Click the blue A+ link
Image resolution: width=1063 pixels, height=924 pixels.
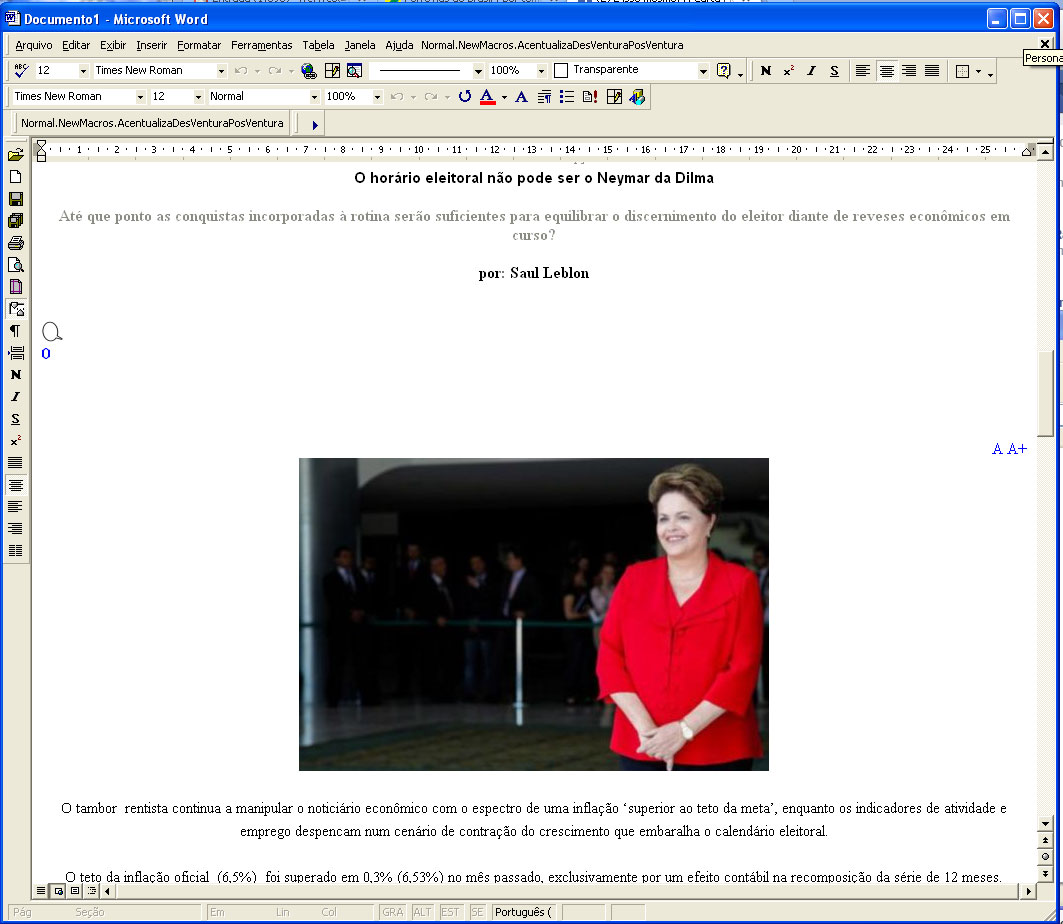pyautogui.click(x=1017, y=449)
